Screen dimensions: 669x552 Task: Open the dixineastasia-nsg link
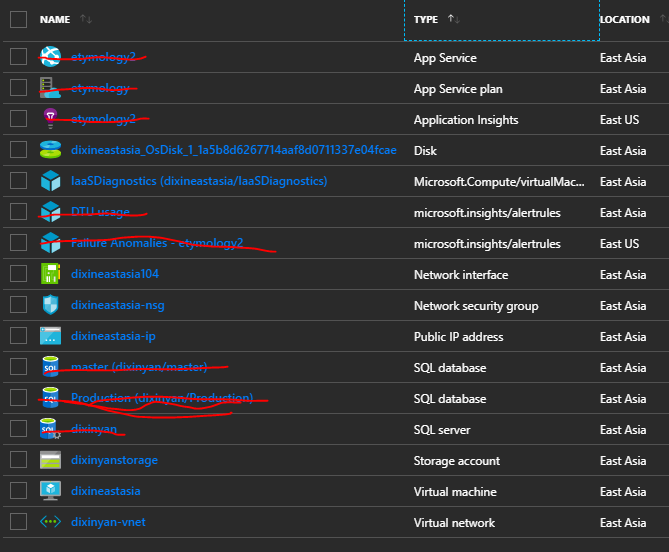coord(118,305)
